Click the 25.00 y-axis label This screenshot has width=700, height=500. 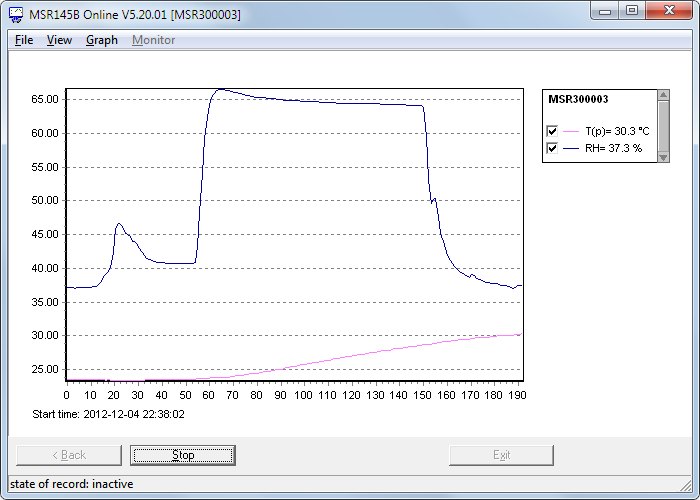tap(45, 370)
